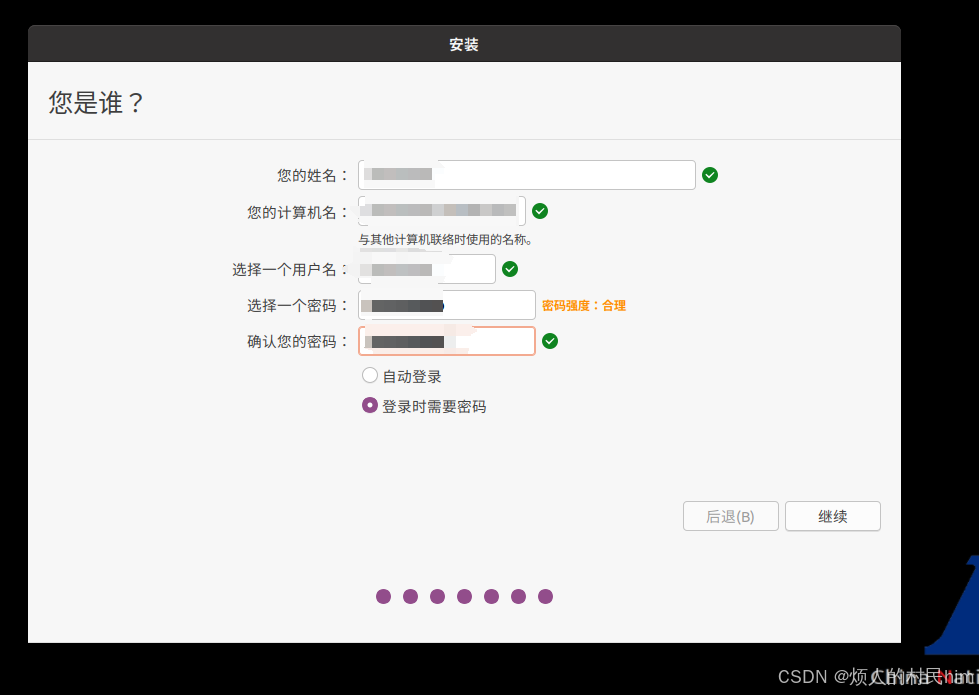Click the 您是谁？ page heading
Screen dimensions: 979x695
pyautogui.click(x=97, y=102)
